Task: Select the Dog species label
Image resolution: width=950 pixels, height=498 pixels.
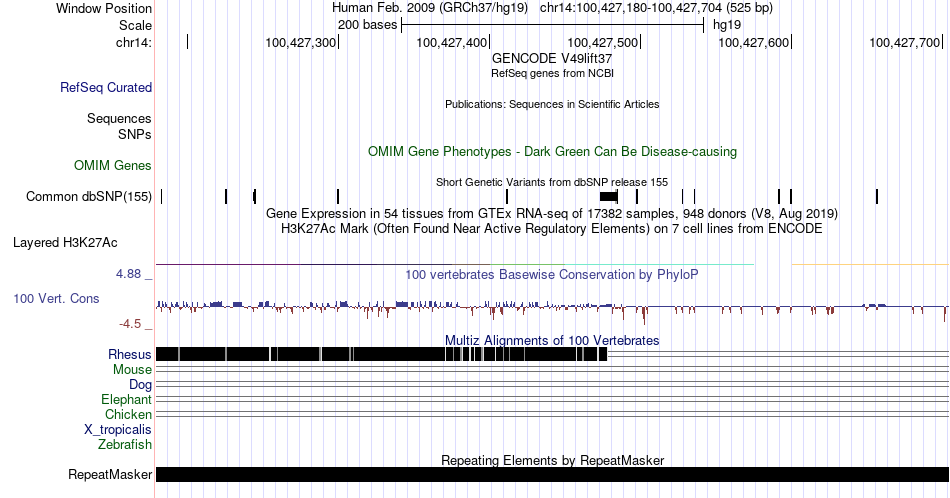Action: coord(140,385)
